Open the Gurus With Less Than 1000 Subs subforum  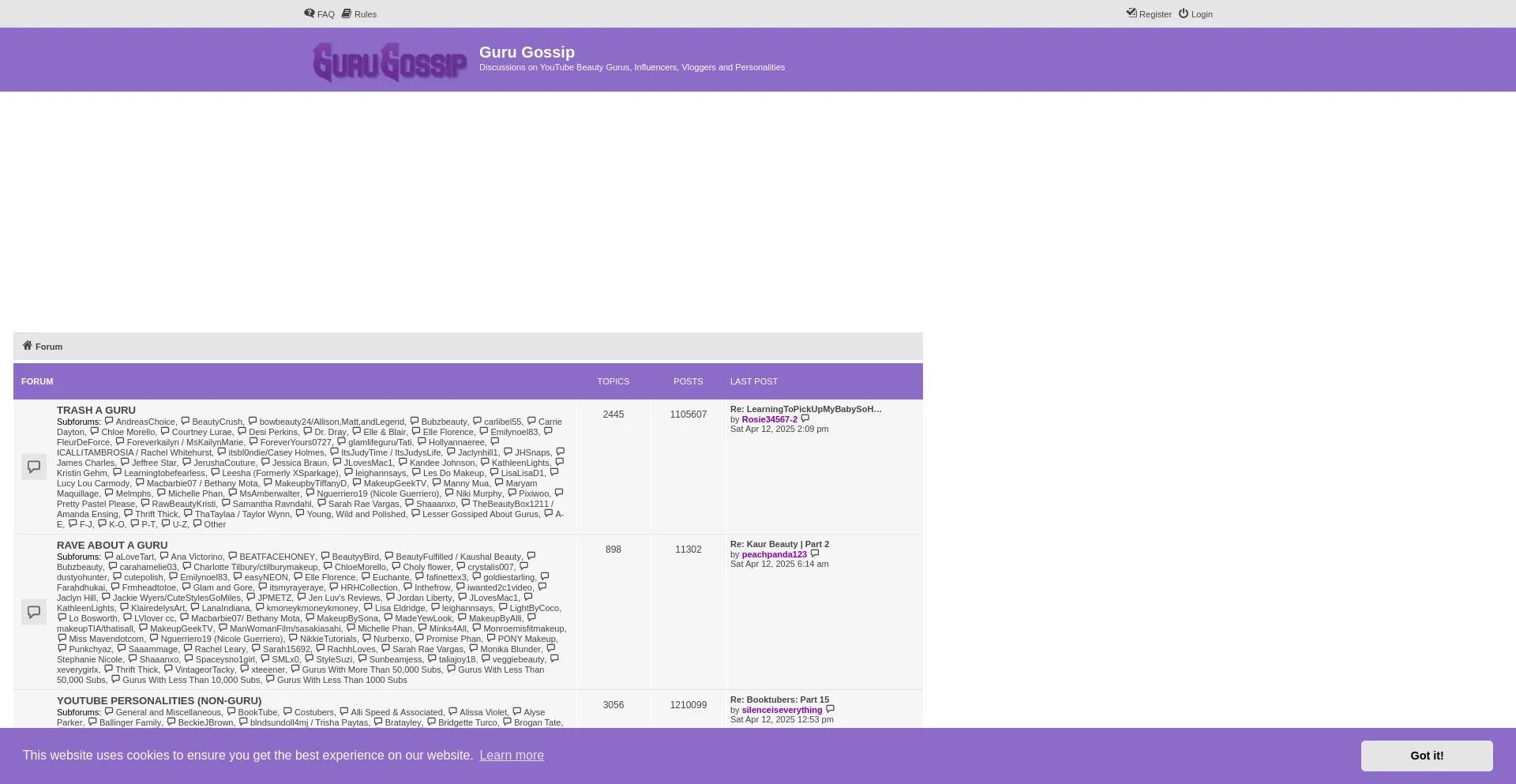[342, 680]
